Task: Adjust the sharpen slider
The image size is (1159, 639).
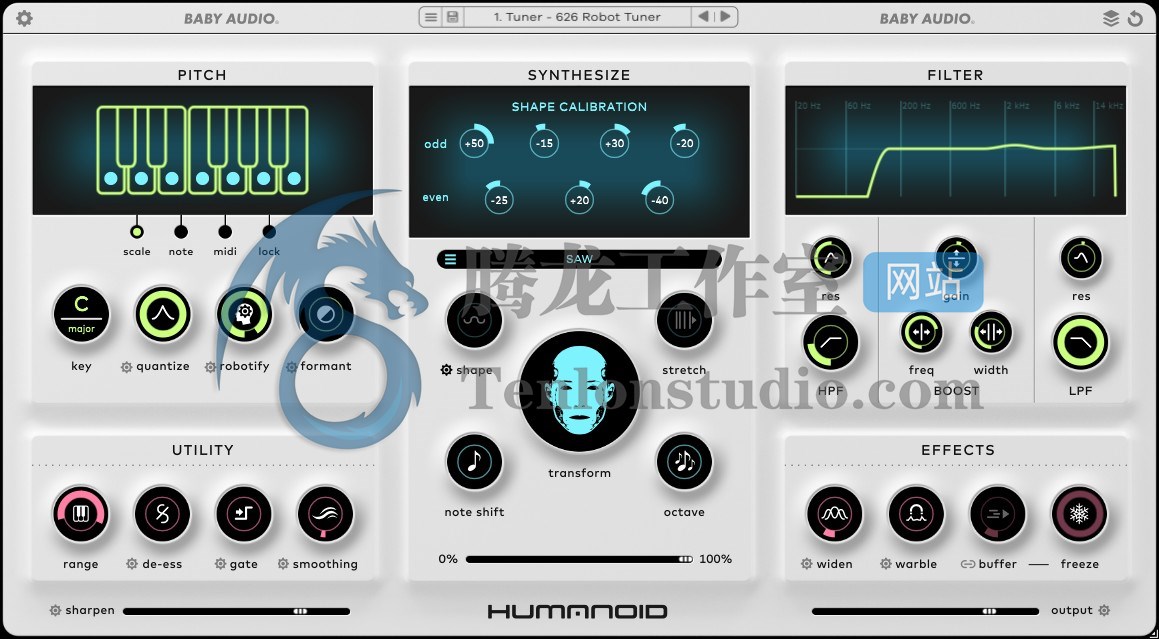Action: [x=237, y=612]
